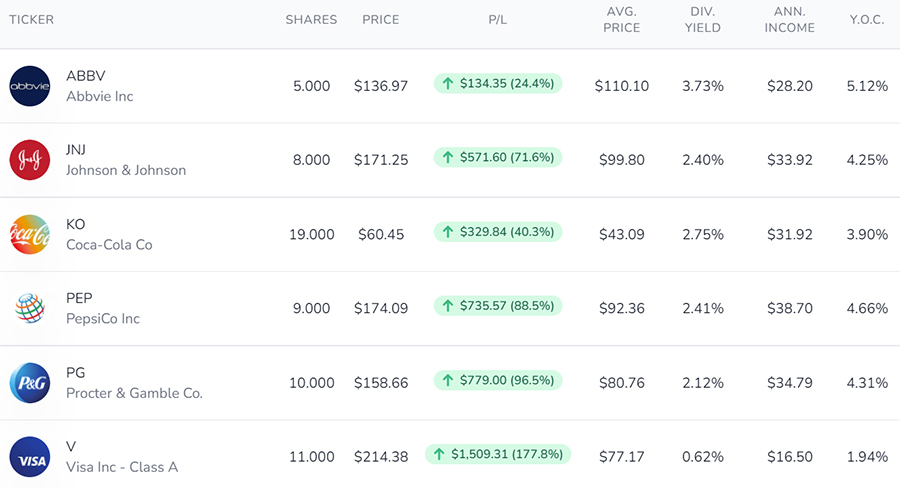Select the PepsiCo Inc company name
Image resolution: width=900 pixels, height=488 pixels.
tap(103, 319)
